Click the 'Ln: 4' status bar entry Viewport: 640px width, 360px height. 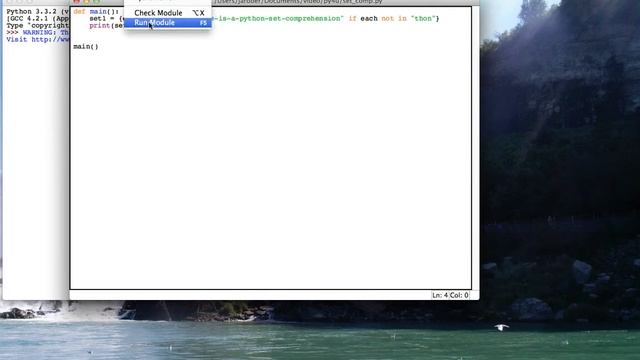[x=440, y=295]
